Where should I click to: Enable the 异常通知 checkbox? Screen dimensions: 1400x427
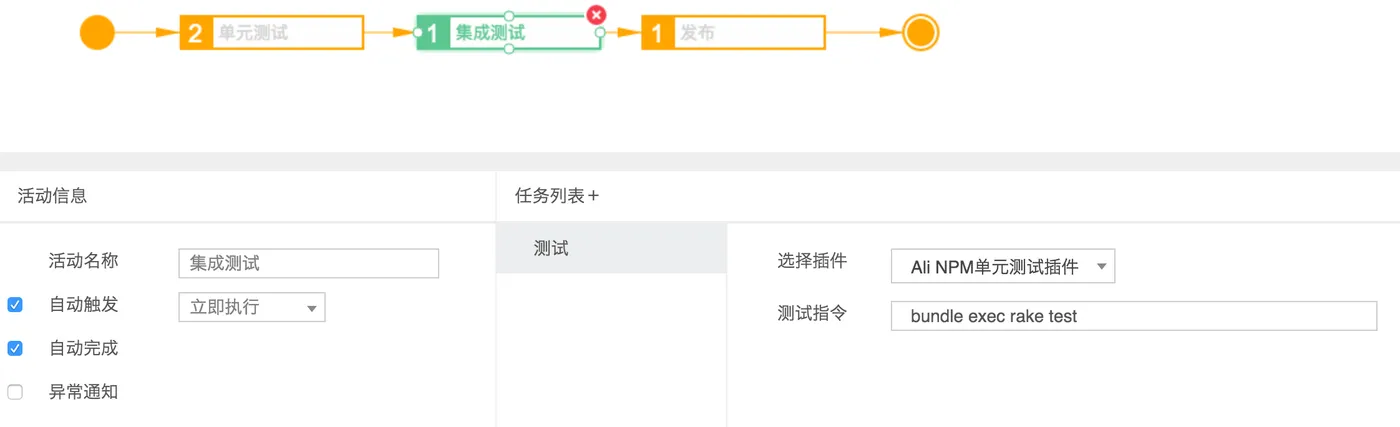pyautogui.click(x=15, y=392)
